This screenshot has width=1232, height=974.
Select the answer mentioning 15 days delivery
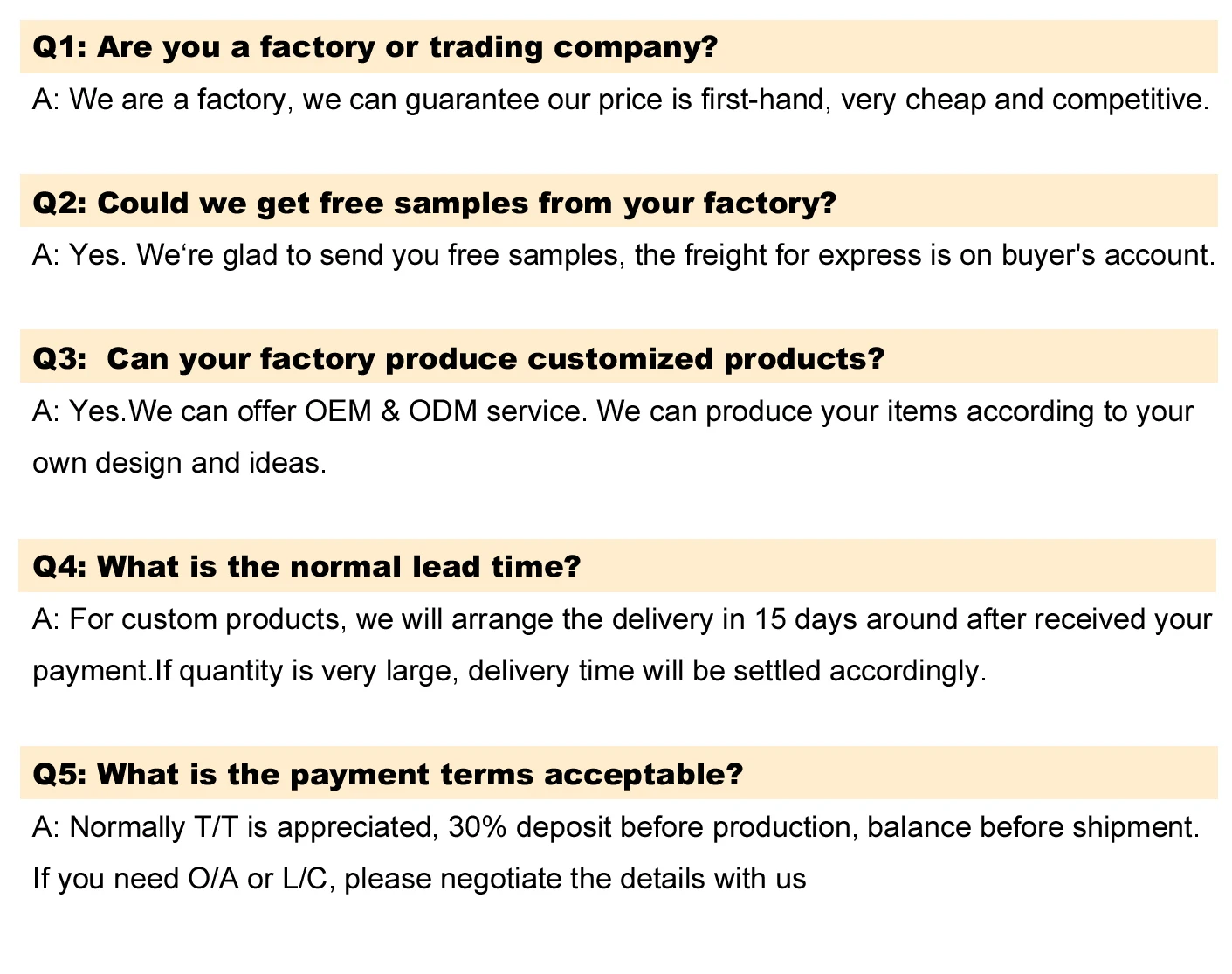623,618
